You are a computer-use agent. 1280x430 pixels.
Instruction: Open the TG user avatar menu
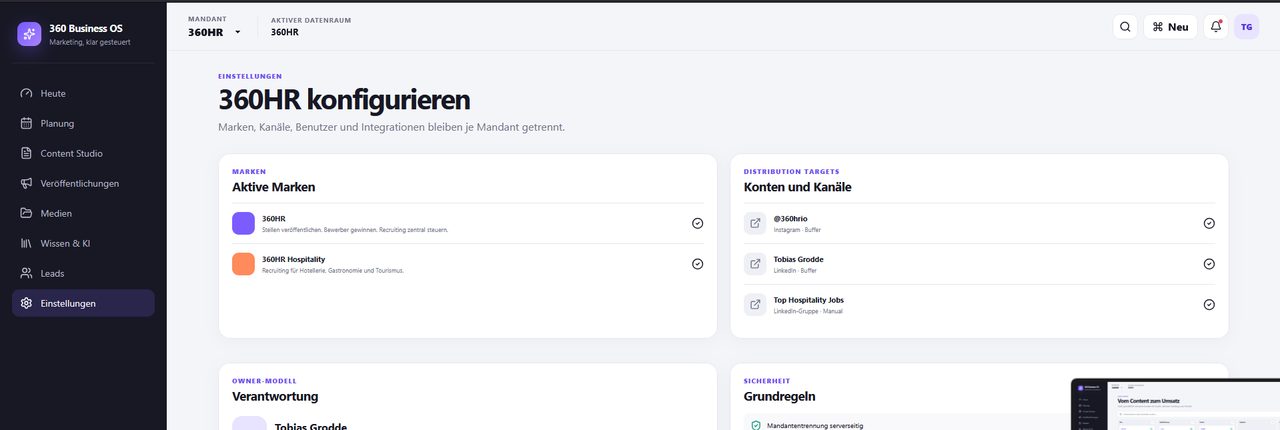tap(1246, 27)
